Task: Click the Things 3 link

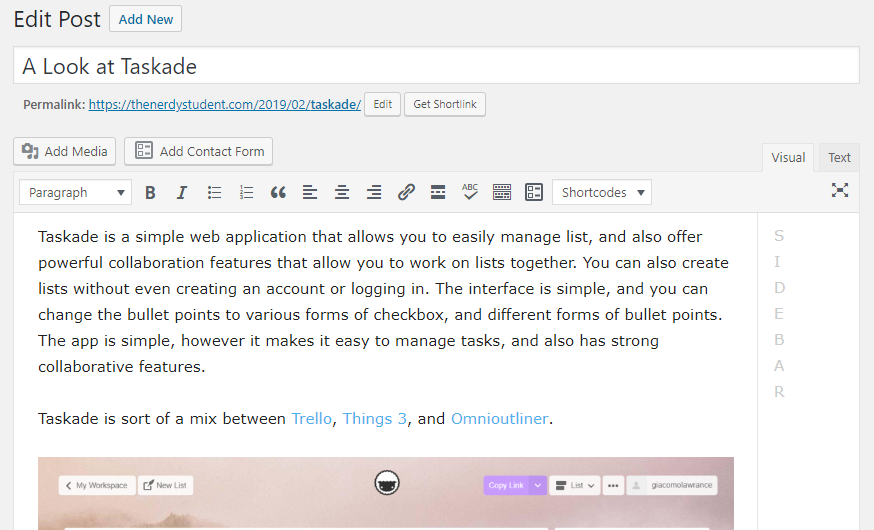Action: pyautogui.click(x=375, y=419)
